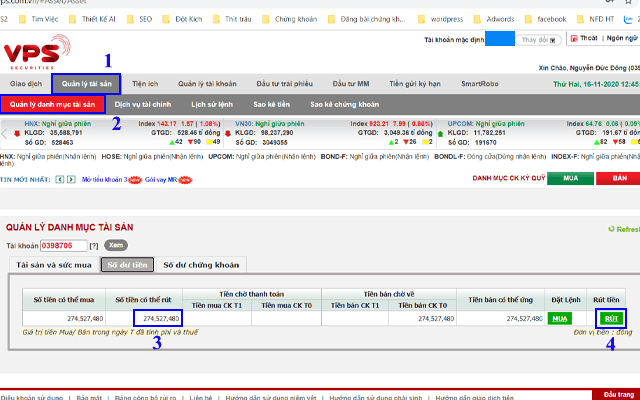
Task: Open the Tìm Việc bookmark folder
Action: tap(39, 19)
